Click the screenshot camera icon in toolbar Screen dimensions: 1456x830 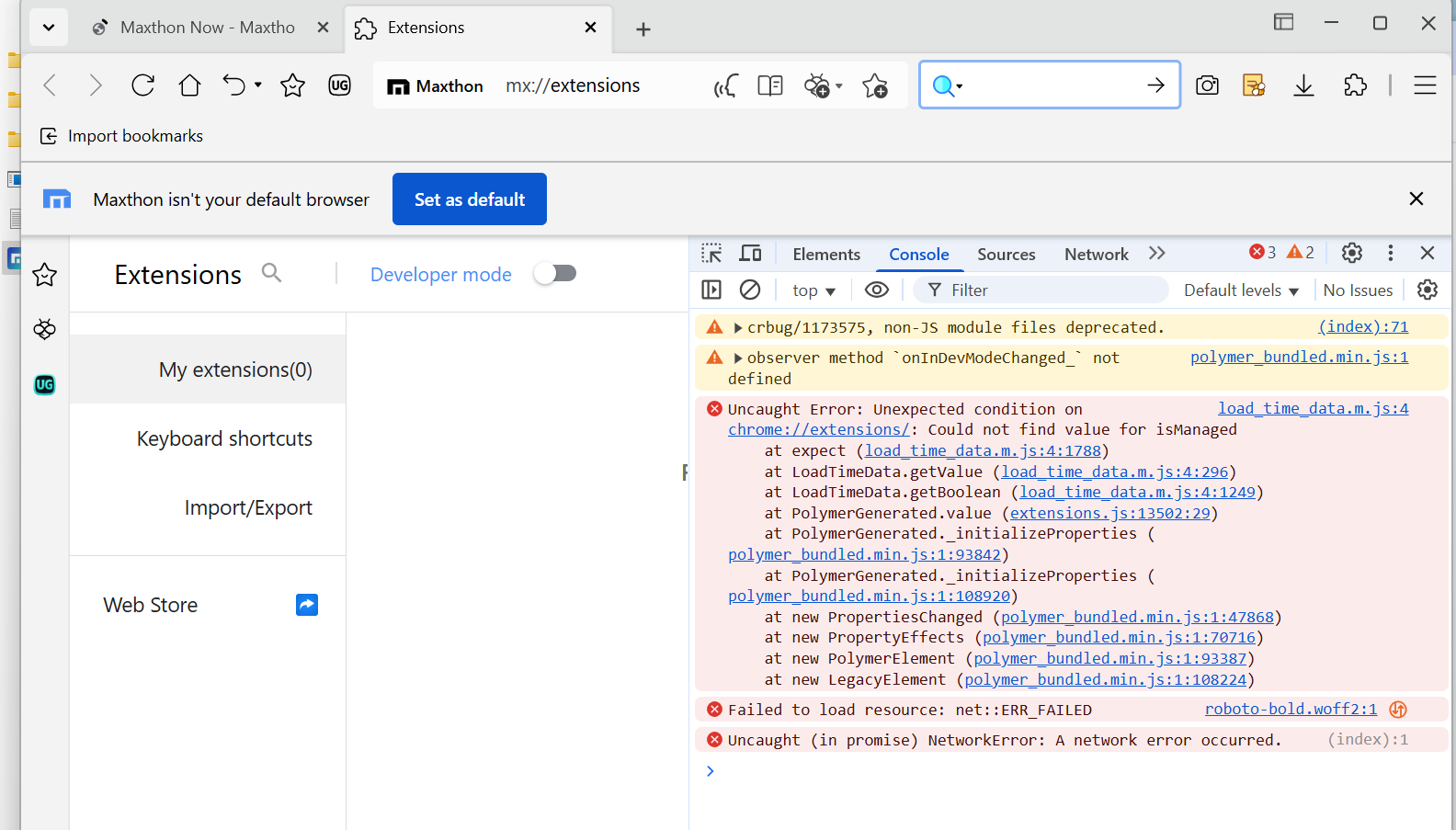(1207, 85)
